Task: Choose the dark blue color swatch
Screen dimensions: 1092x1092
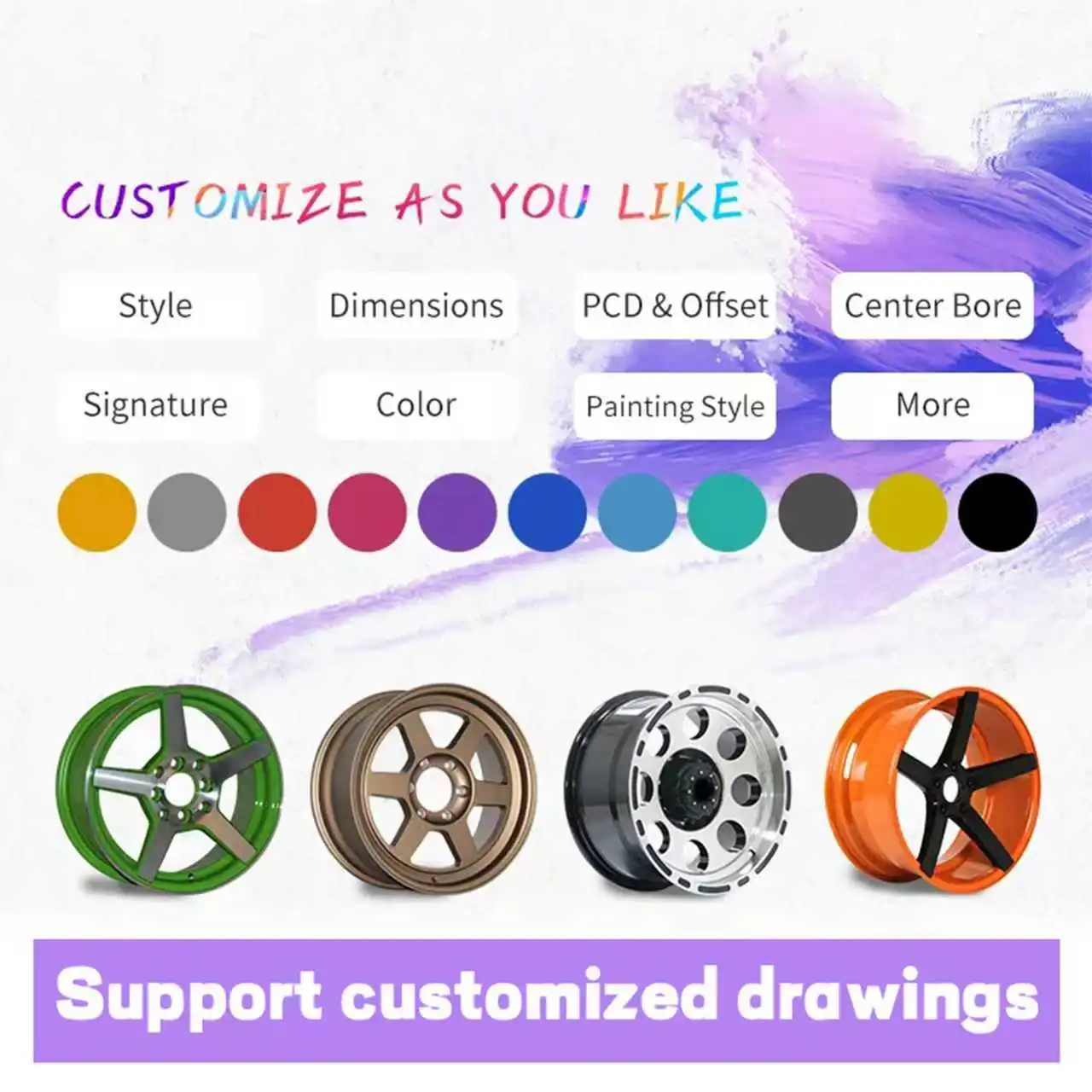Action: [547, 512]
